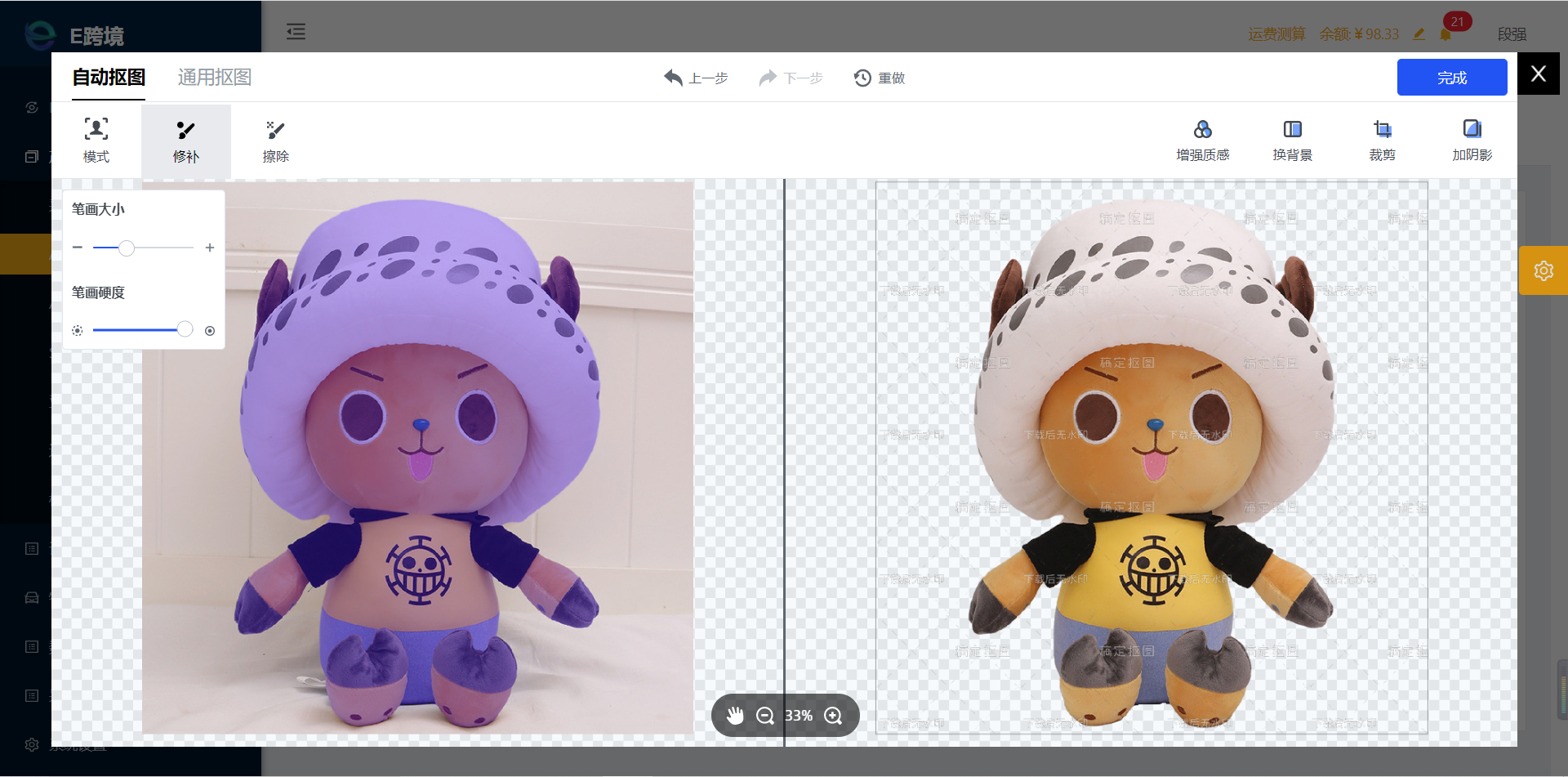
Task: Open 增强质感 enhance texture tool
Action: coord(1203,141)
